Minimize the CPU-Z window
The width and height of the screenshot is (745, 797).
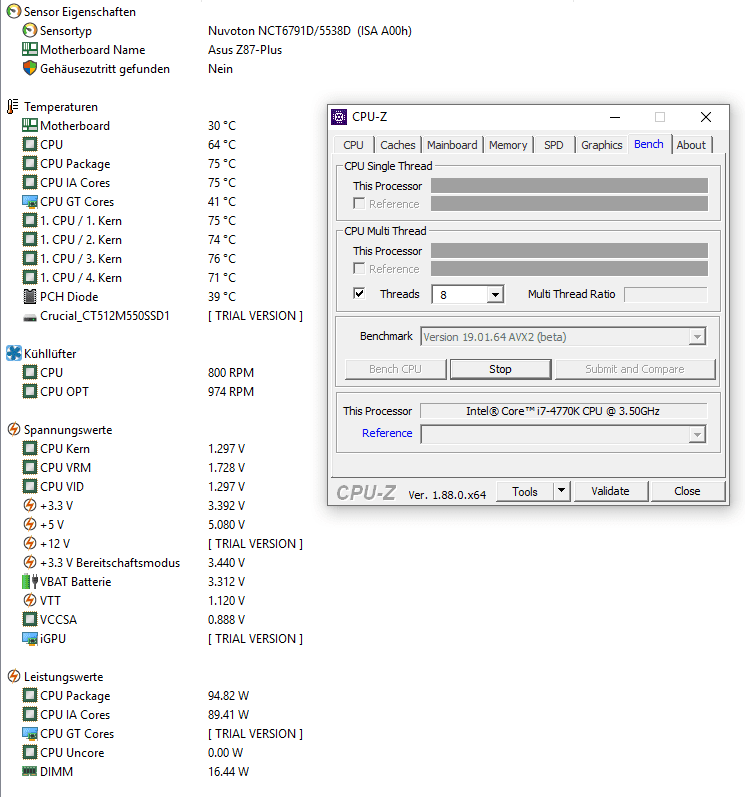(x=615, y=117)
